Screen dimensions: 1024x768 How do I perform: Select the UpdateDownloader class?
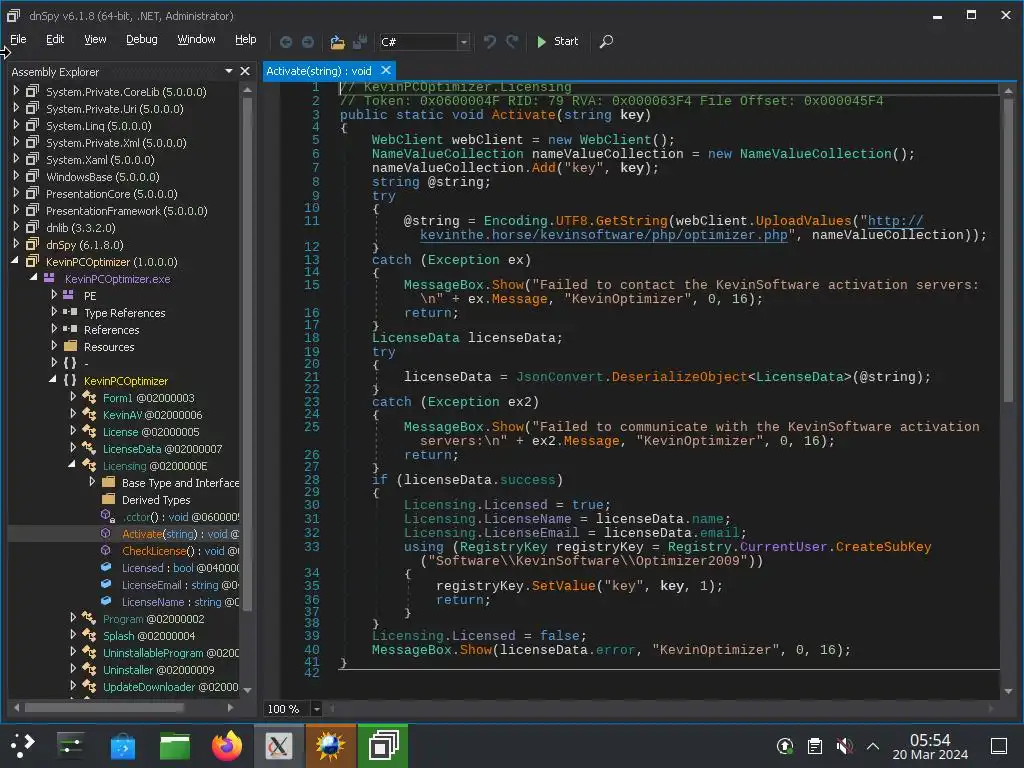coord(170,686)
